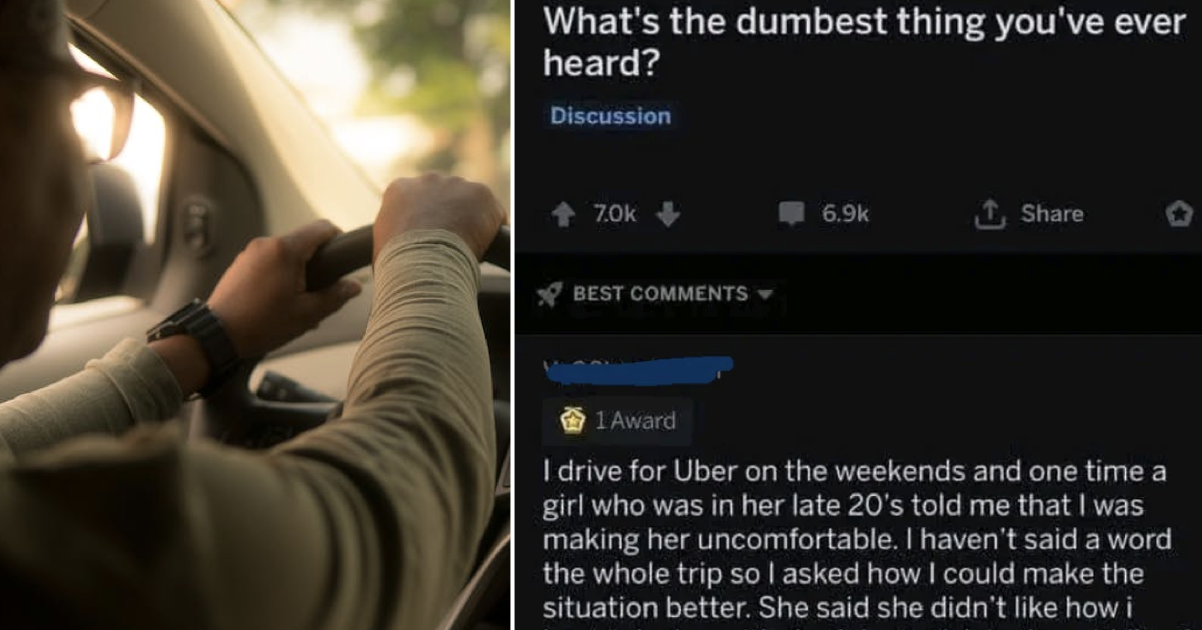Click the rocket icon beside Best Comments
Image resolution: width=1202 pixels, height=630 pixels.
(549, 293)
